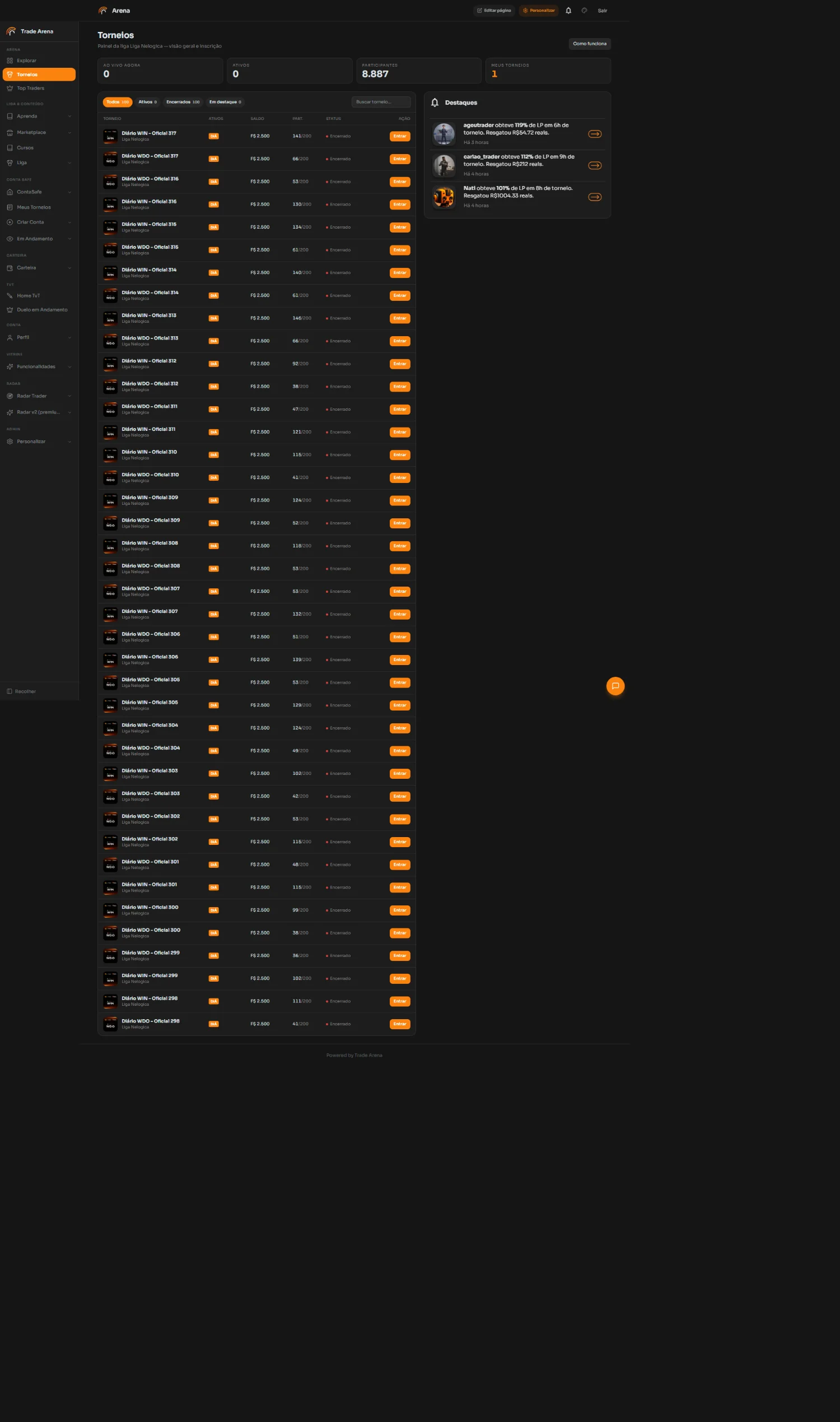Open Nati highlight arrow icon
The width and height of the screenshot is (840, 1422).
pos(594,197)
